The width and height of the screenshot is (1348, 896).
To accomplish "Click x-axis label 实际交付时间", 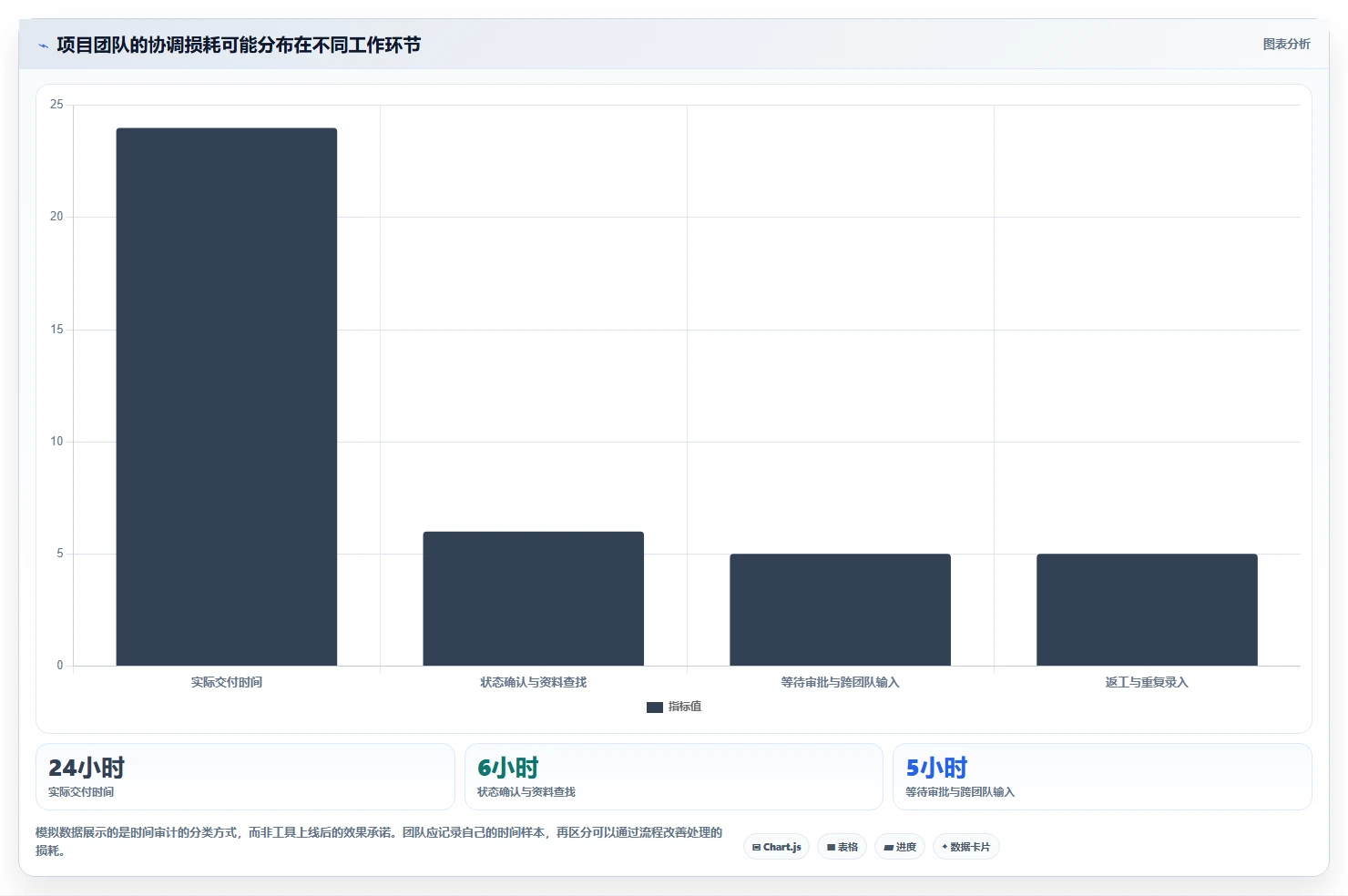I will [227, 682].
